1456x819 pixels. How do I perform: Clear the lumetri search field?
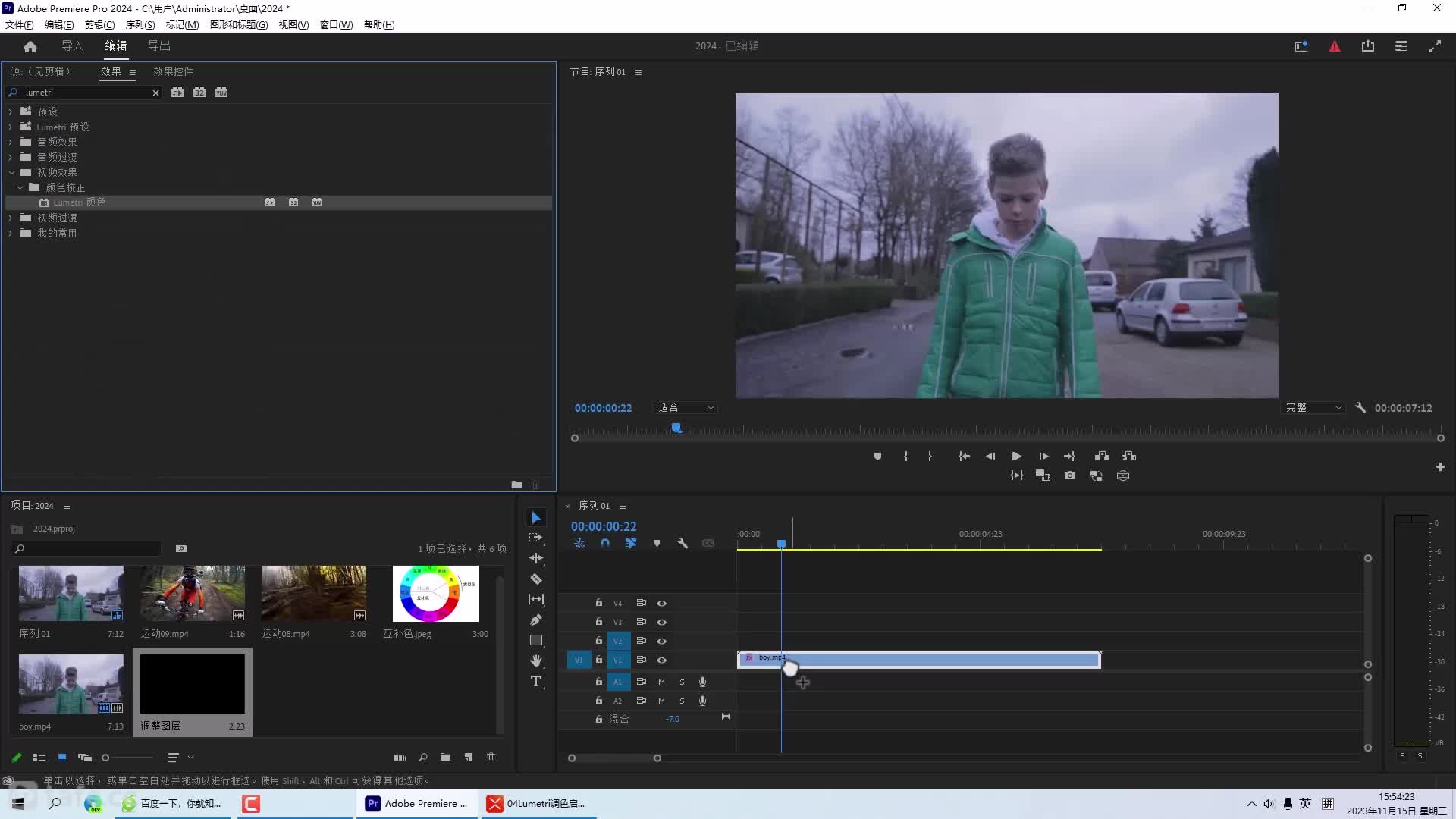point(155,93)
